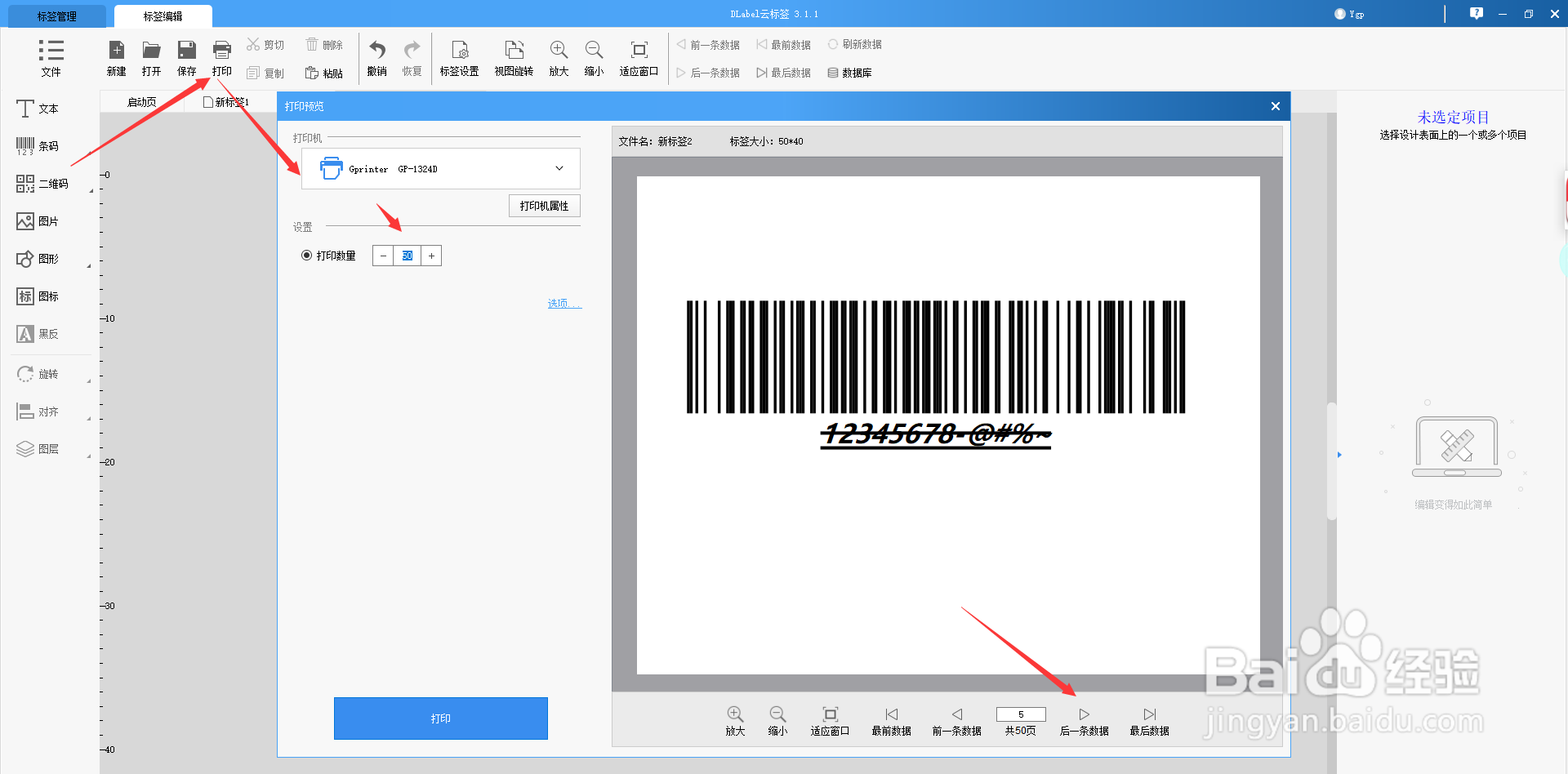Open the 图层 layer tool
Screen dimensions: 1568x774
[38, 449]
